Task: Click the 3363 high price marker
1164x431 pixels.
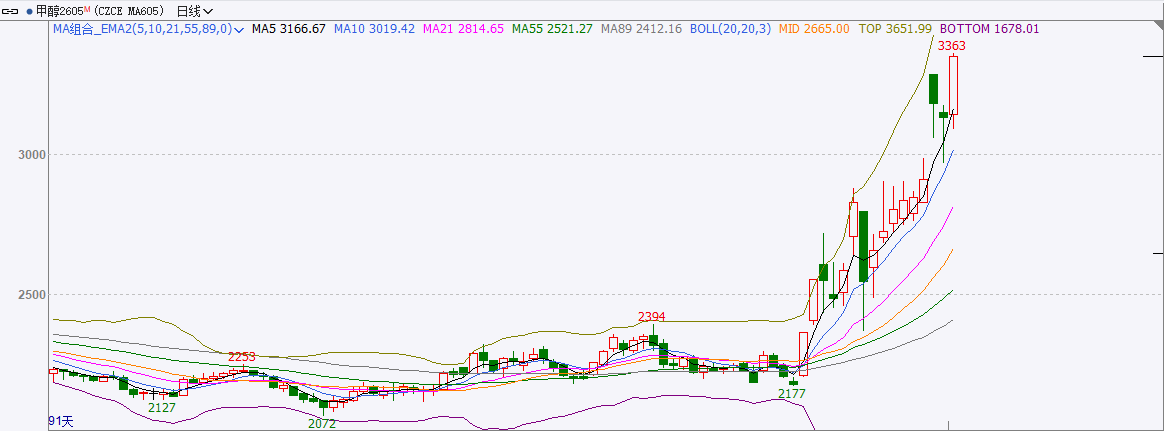Action: point(952,46)
